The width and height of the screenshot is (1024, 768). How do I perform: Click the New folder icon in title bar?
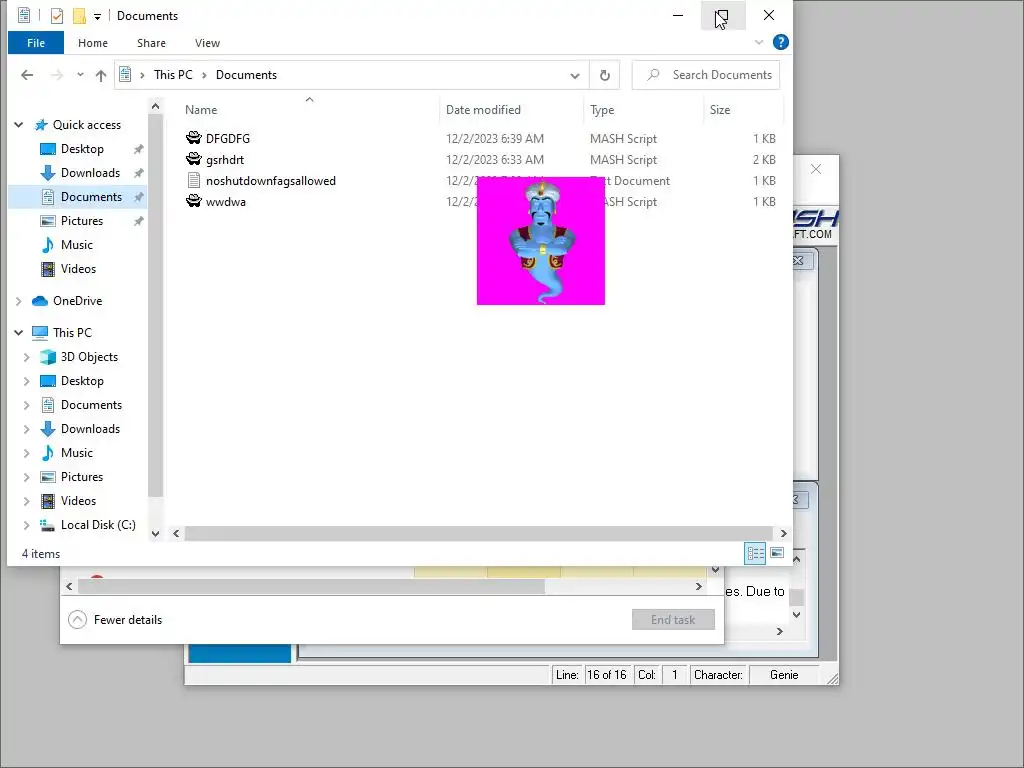79,16
